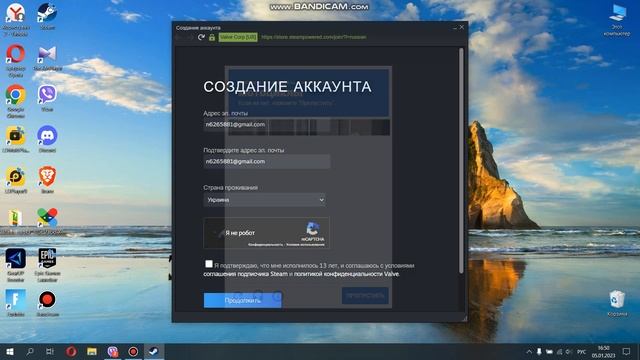Open the notification center icon
This screenshot has height=360, width=640.
click(627, 351)
